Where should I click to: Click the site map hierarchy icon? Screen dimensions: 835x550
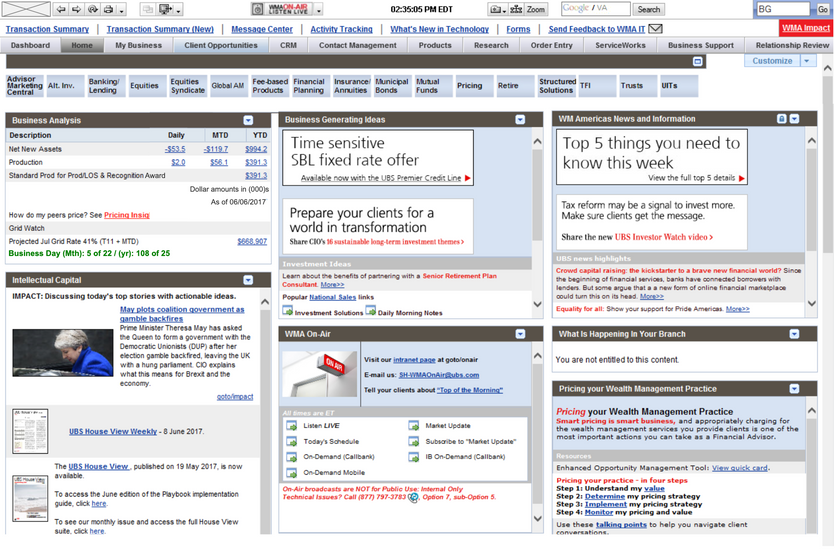pyautogui.click(x=516, y=9)
